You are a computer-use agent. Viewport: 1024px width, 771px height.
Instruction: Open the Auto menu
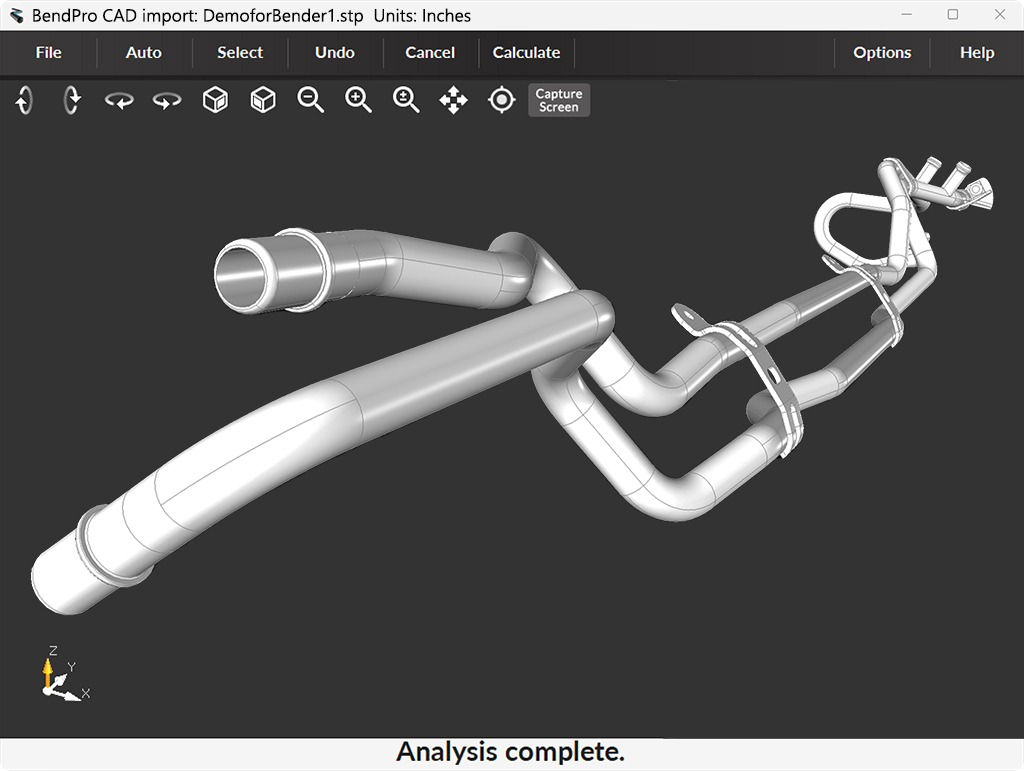click(144, 52)
